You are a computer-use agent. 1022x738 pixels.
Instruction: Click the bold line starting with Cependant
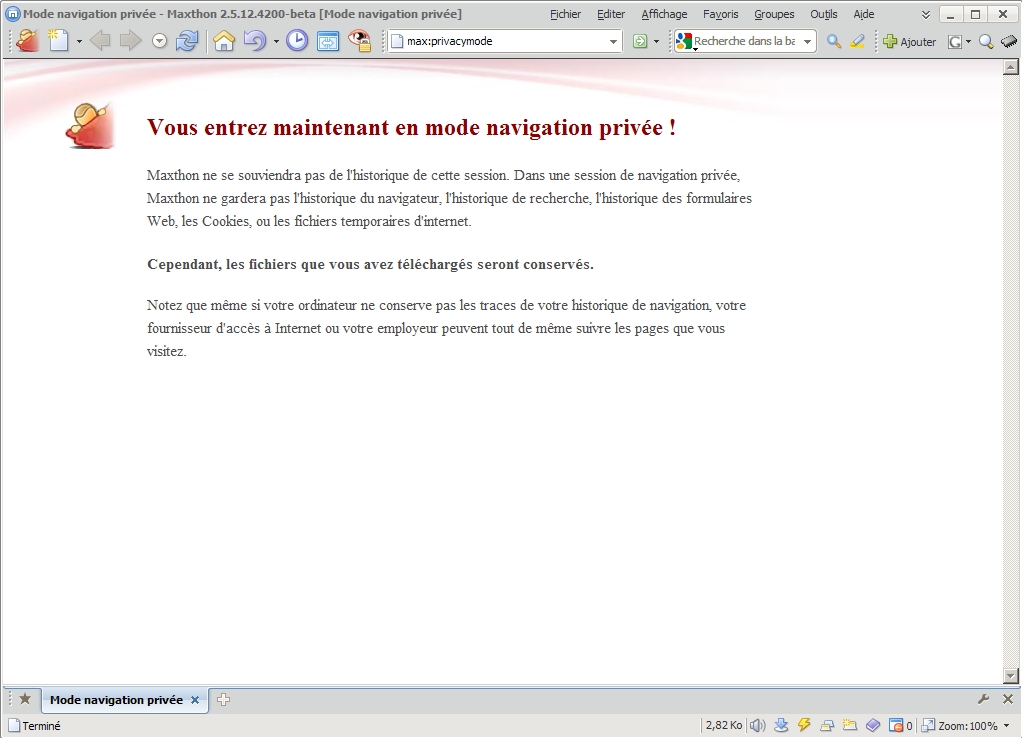tap(370, 264)
